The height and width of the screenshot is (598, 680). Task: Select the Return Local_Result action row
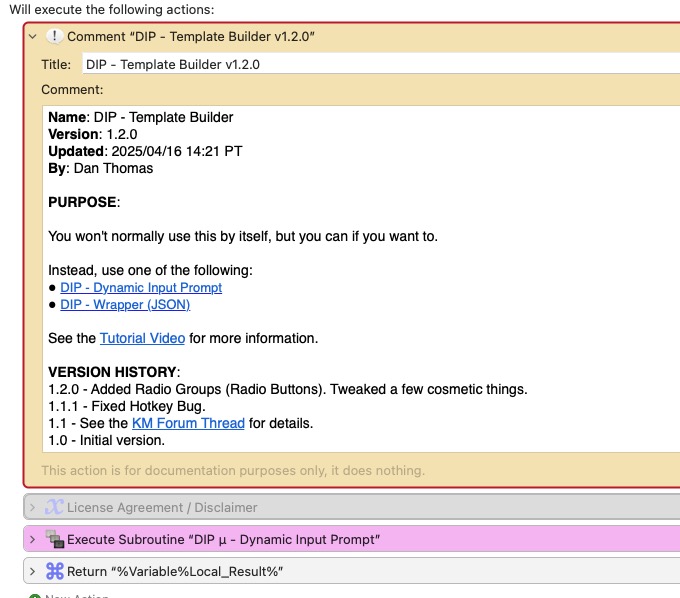(352, 571)
